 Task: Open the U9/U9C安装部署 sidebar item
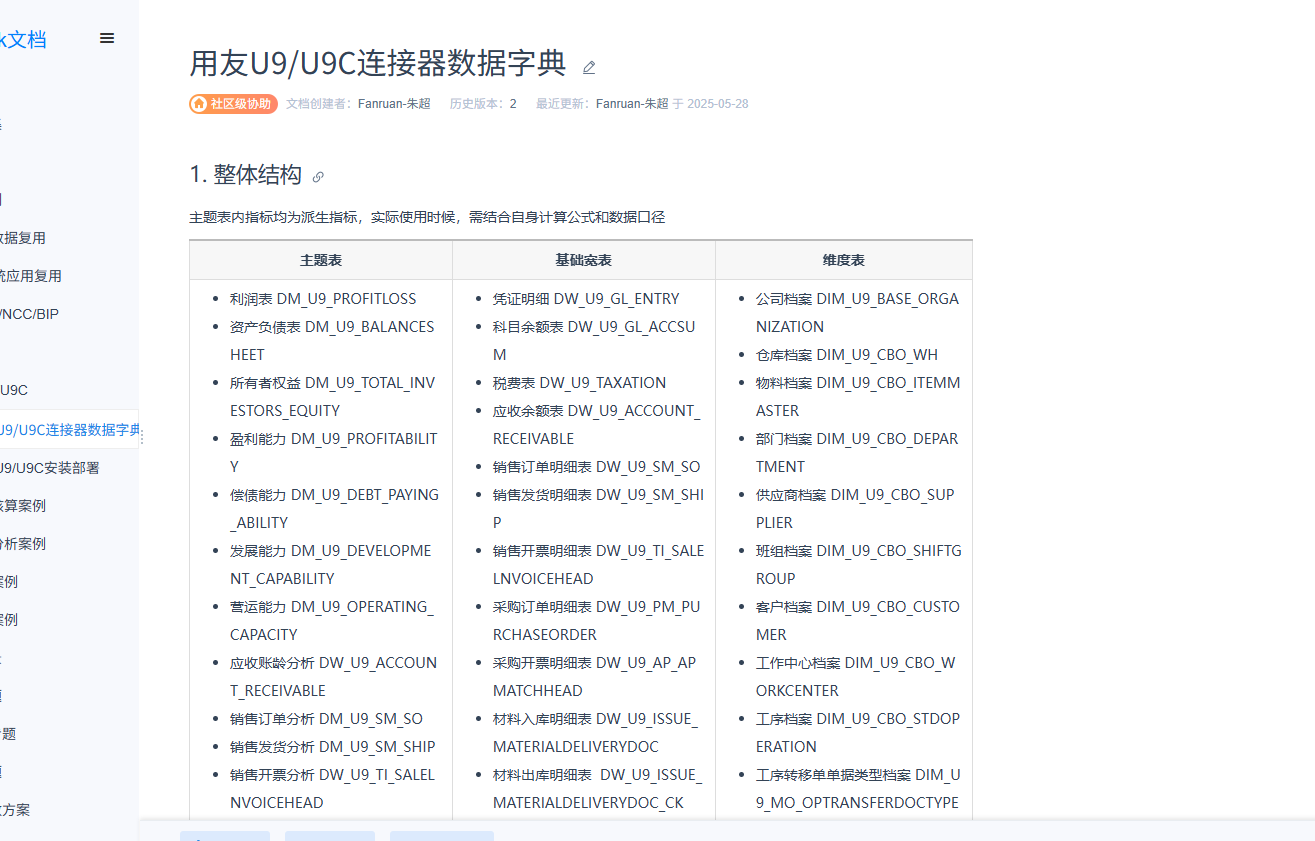[49, 468]
